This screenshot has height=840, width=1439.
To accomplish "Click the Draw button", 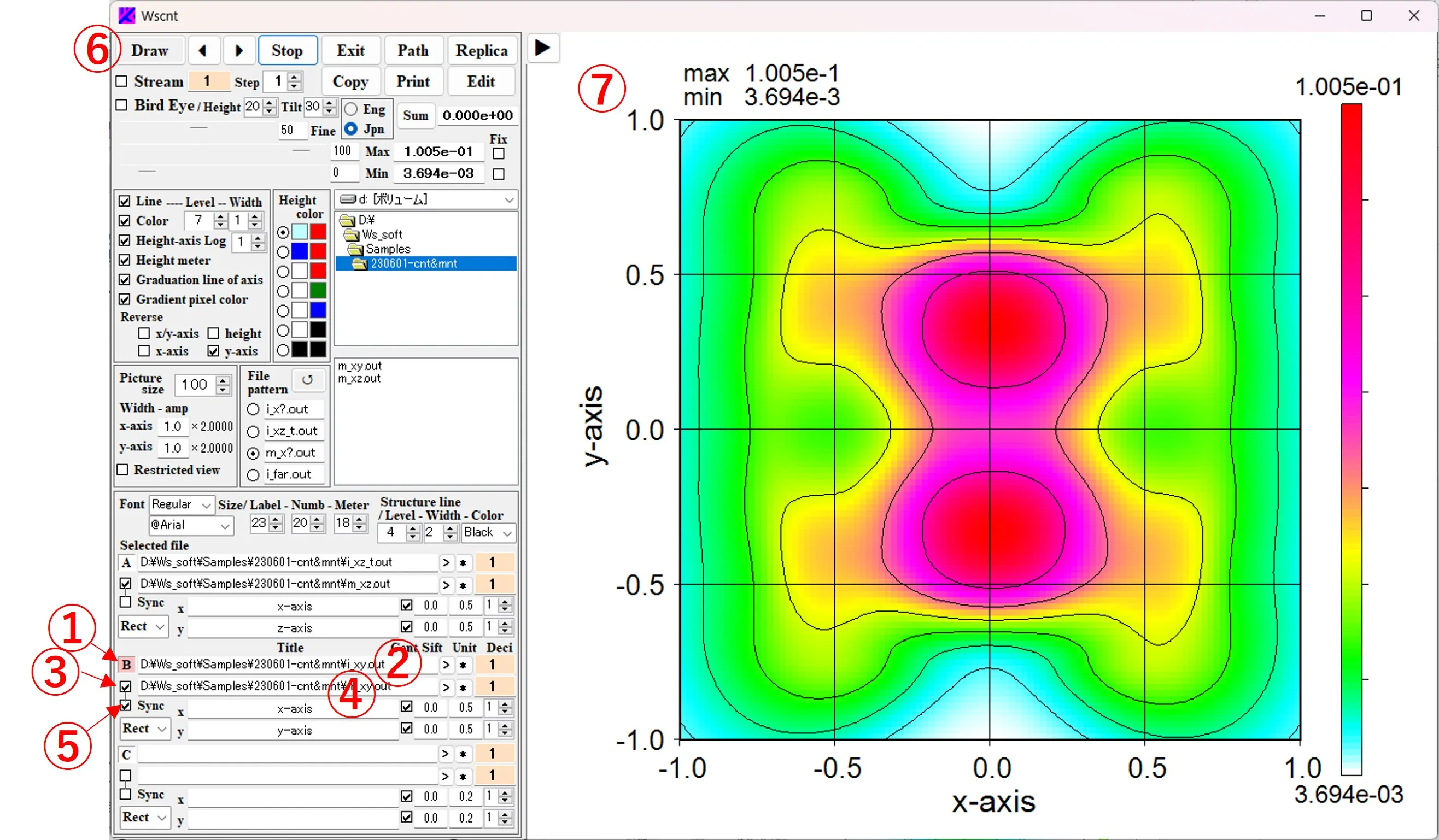I will click(150, 50).
